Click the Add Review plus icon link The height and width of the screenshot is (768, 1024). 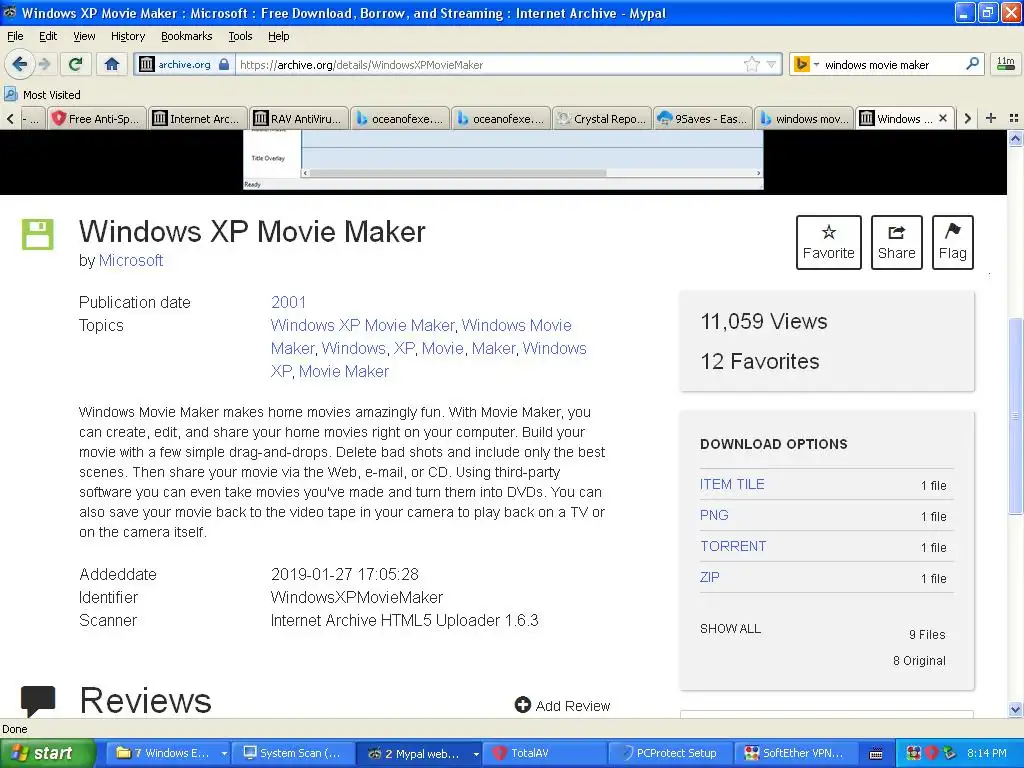pos(562,705)
